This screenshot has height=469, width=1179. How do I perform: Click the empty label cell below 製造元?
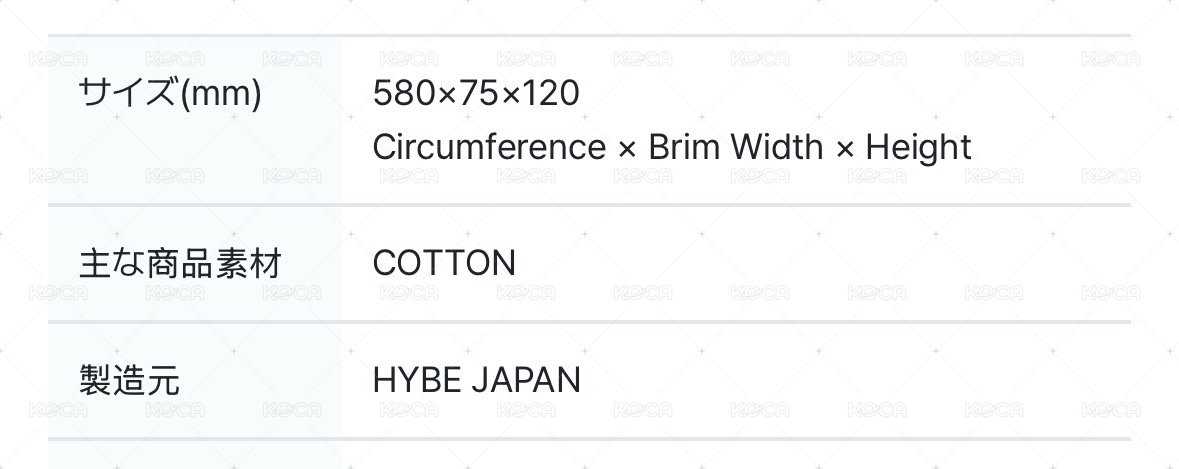(195, 455)
